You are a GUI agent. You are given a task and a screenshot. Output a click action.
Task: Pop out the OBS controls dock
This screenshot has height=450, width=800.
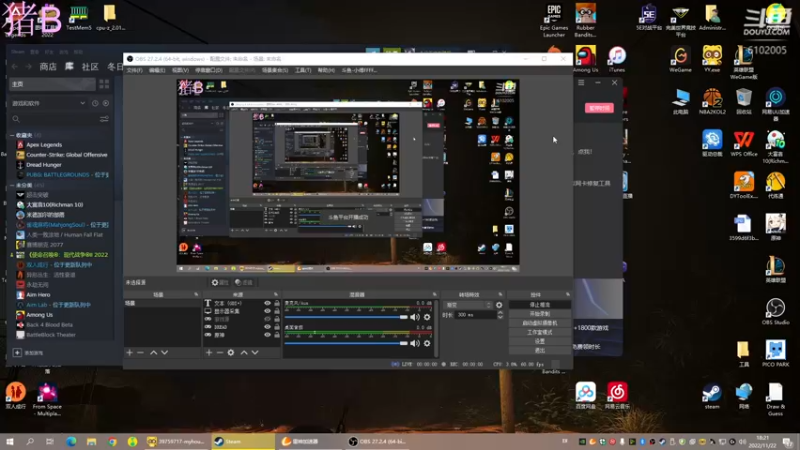567,294
